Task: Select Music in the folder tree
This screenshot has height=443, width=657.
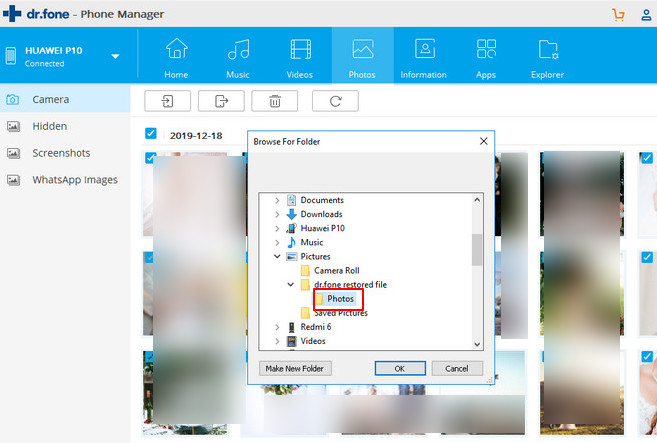Action: tap(312, 242)
